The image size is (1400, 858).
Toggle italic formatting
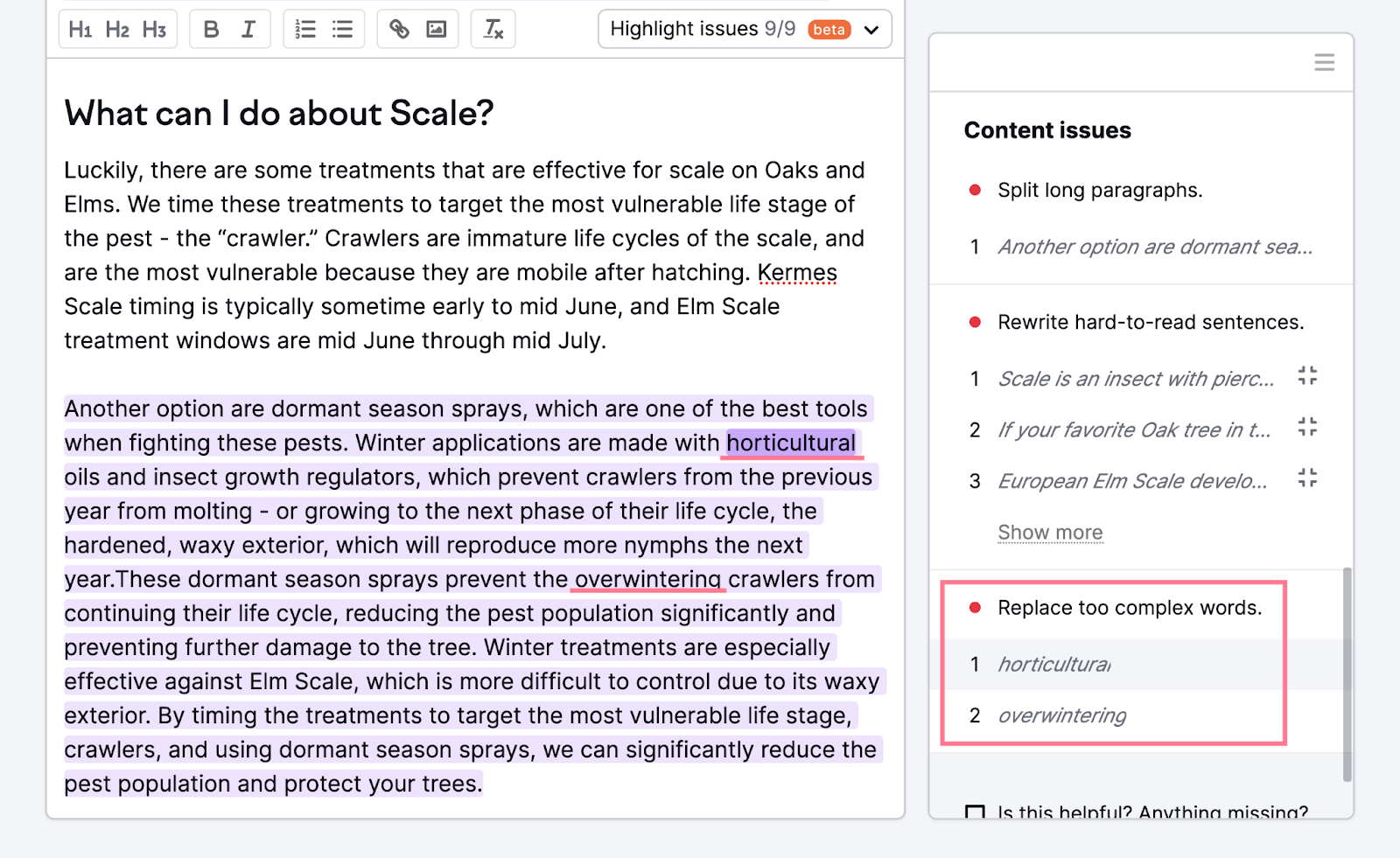pos(248,30)
